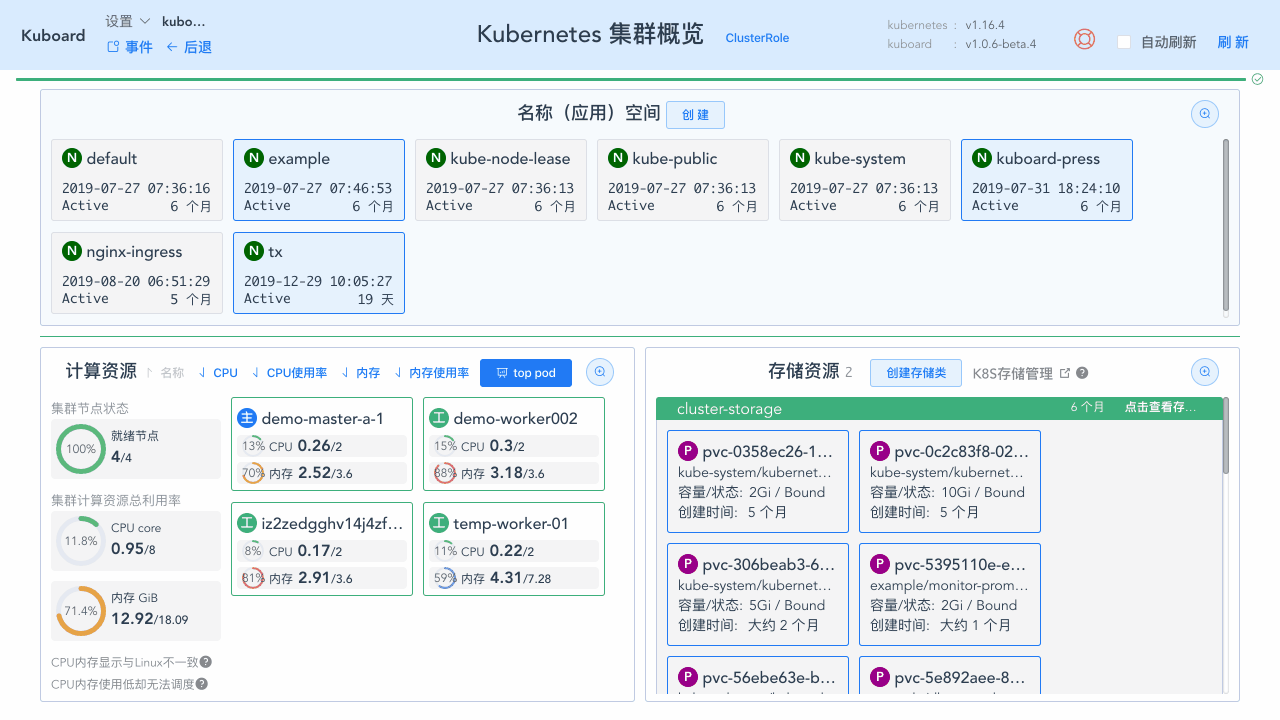Sort nodes by 内存

click(361, 373)
